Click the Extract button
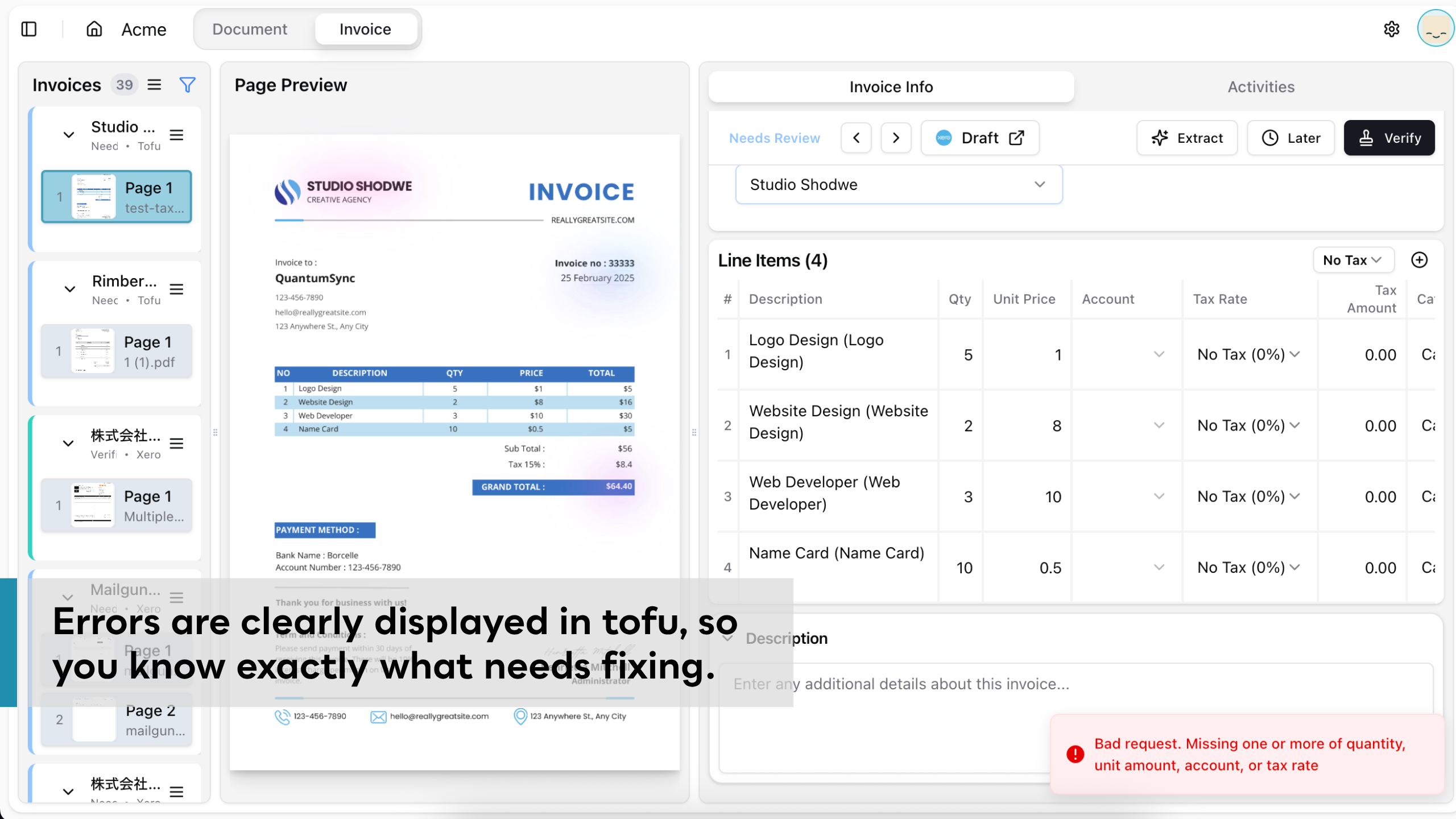The width and height of the screenshot is (1456, 819). tap(1187, 138)
